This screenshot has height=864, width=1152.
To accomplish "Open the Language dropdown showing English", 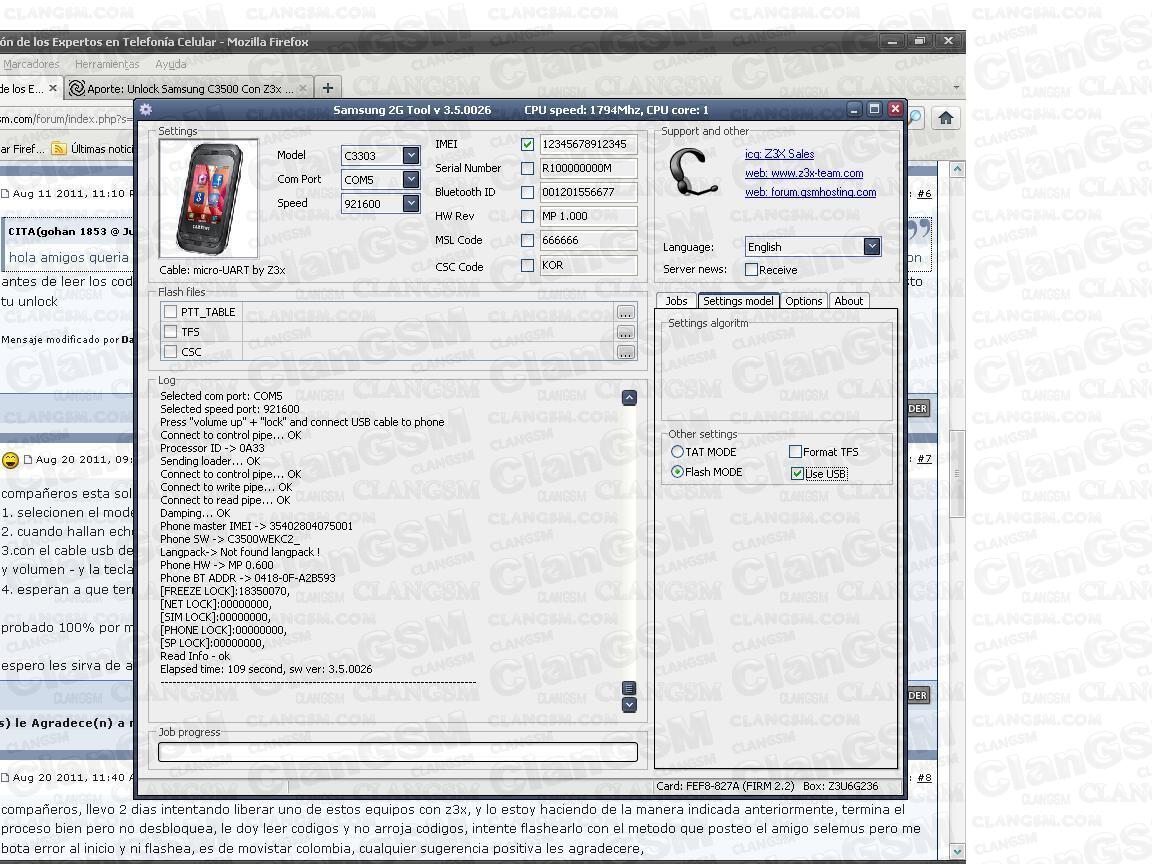I will (872, 247).
